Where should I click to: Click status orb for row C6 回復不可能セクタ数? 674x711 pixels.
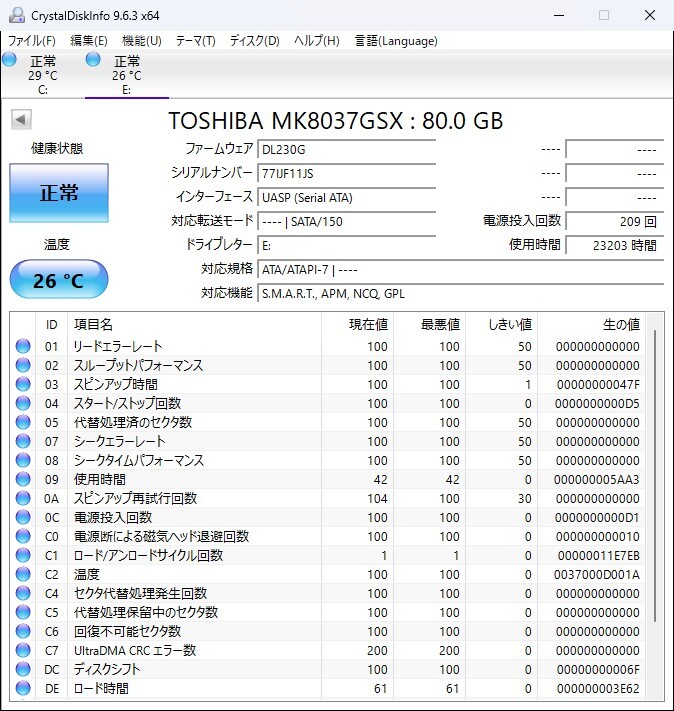(23, 631)
